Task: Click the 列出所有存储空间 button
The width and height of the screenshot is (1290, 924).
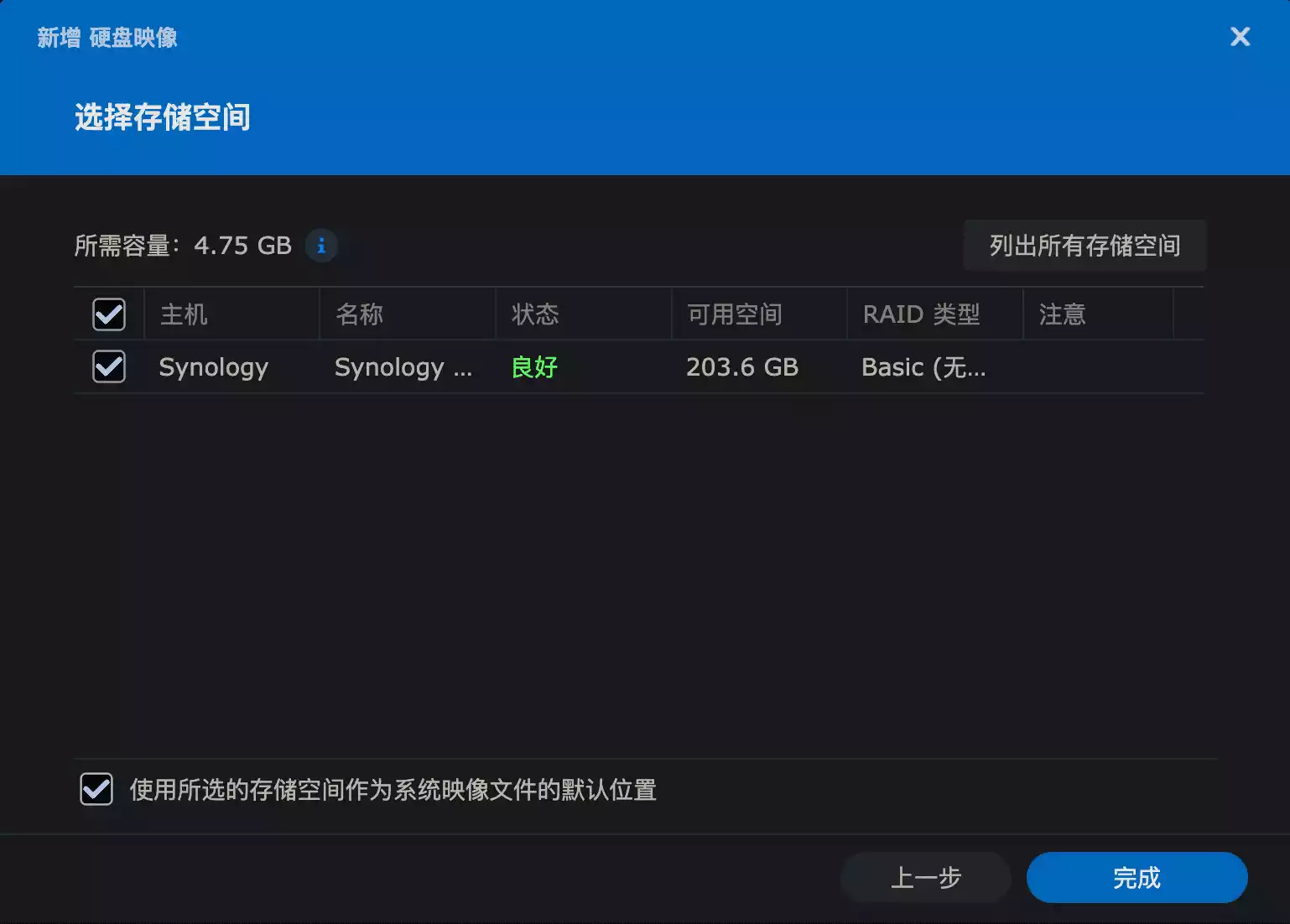Action: (1085, 246)
